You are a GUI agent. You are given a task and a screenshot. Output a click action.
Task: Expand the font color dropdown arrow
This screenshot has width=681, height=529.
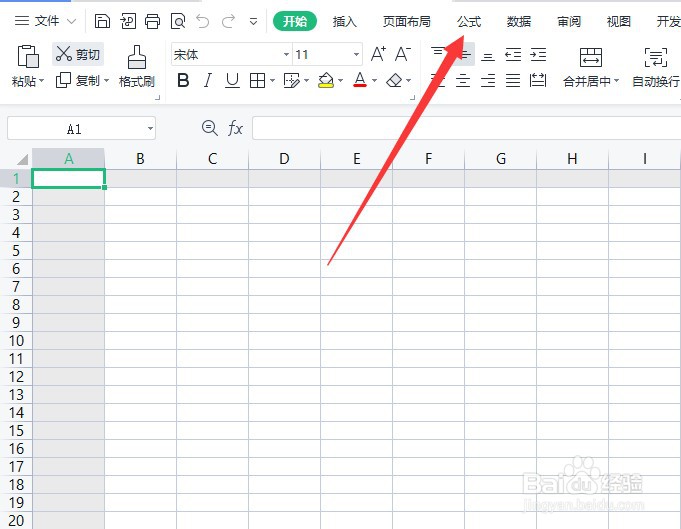(374, 80)
